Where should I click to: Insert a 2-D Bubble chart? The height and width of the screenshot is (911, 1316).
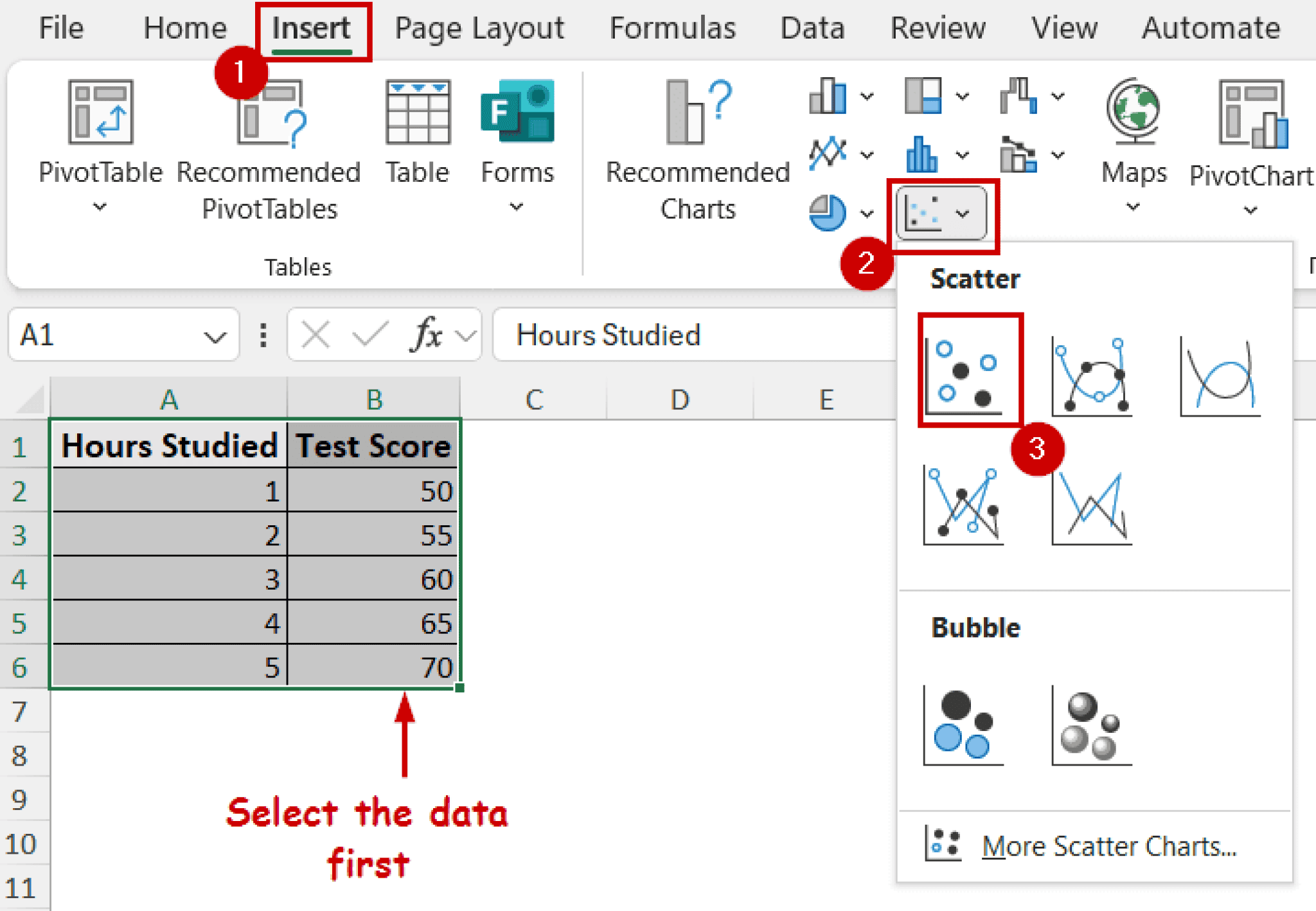tap(963, 725)
